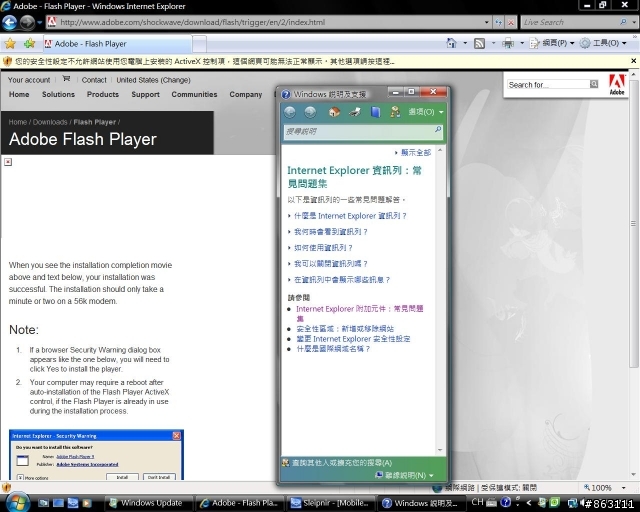The width and height of the screenshot is (640, 512).
Task: Switch to Sleipnir taskbar button
Action: click(331, 503)
